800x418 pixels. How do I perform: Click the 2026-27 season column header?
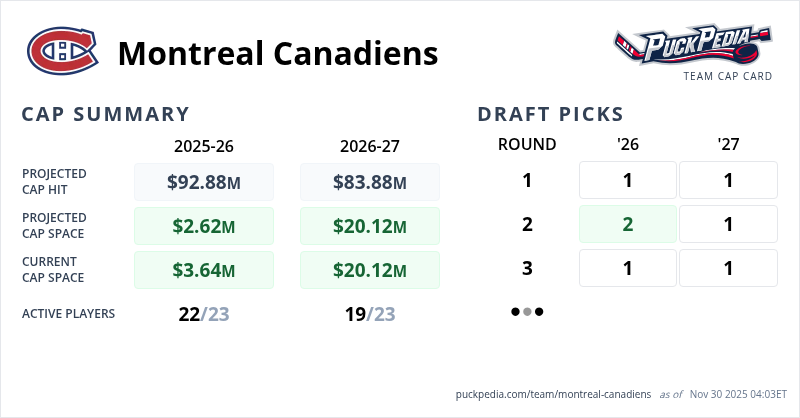click(370, 145)
